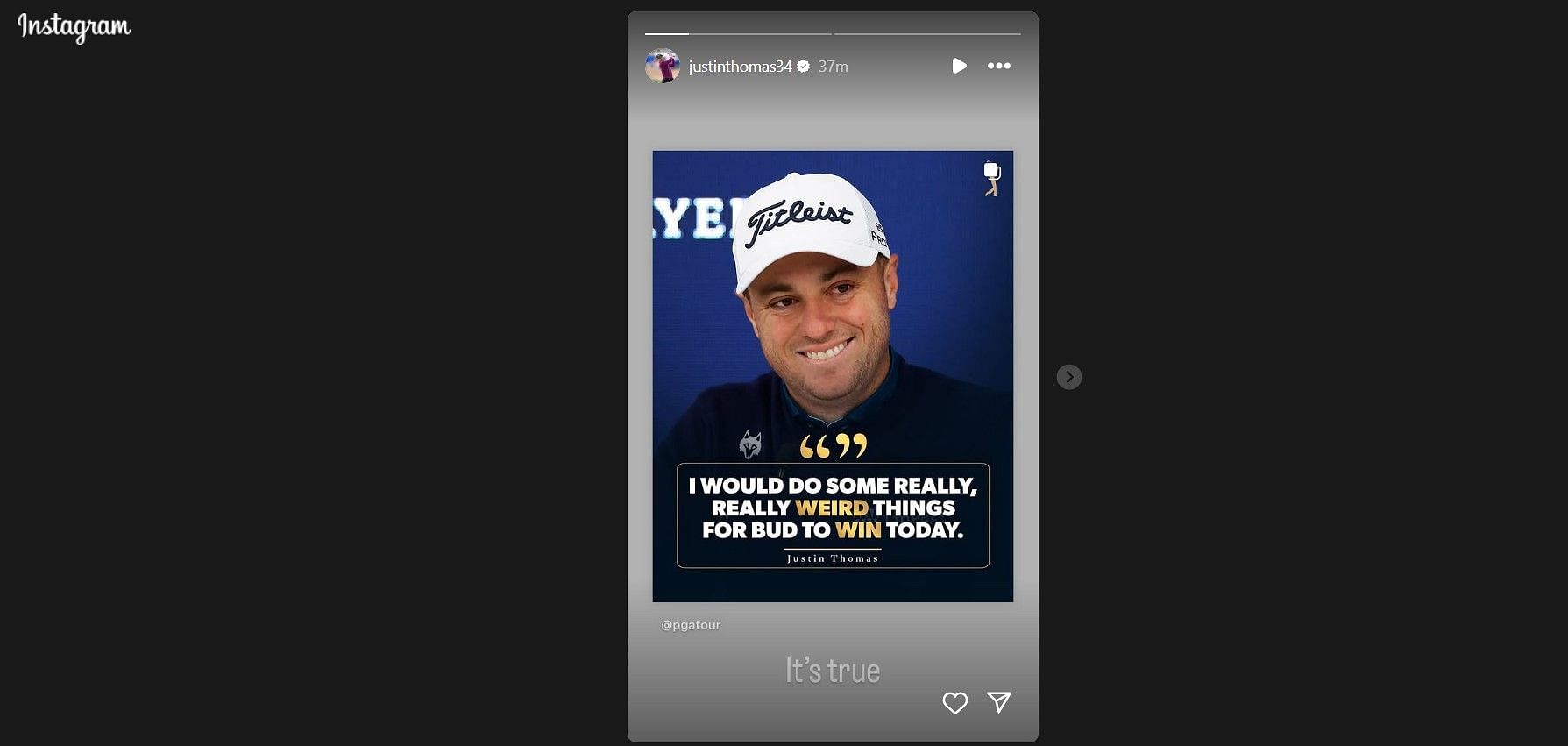Open the justinthomas34 username link

(740, 67)
